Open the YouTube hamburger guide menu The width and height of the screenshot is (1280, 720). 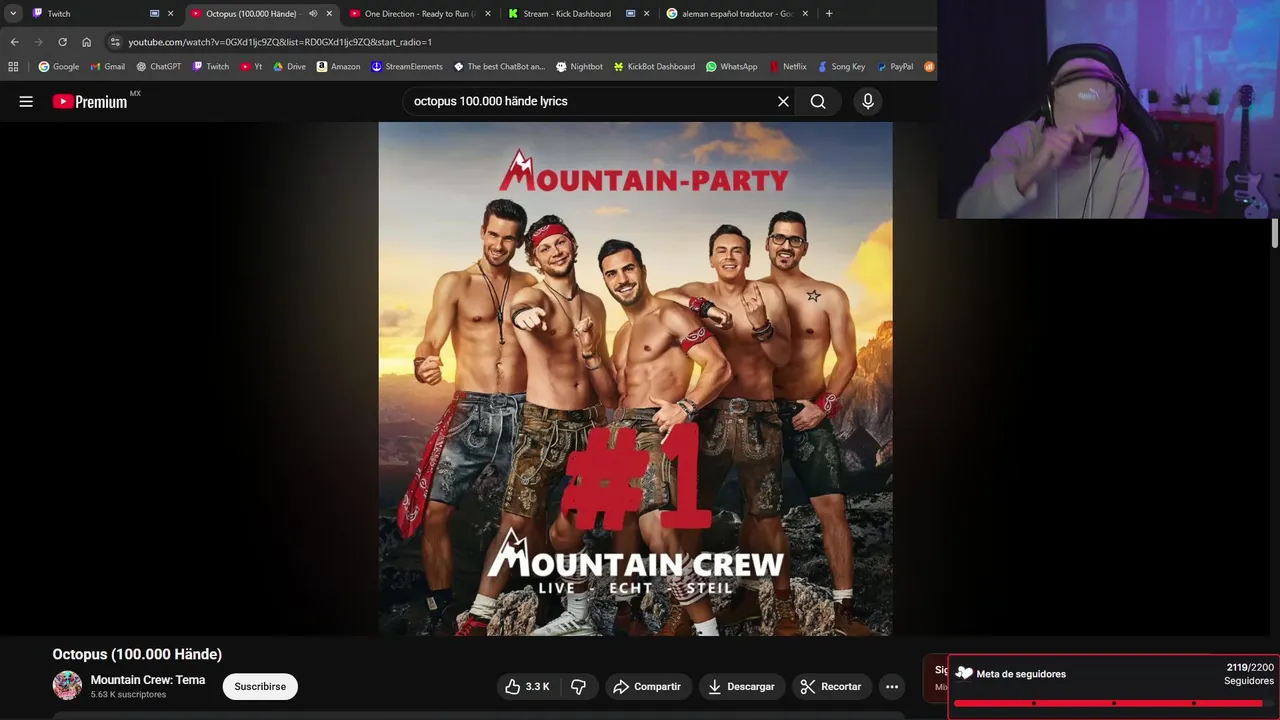[26, 101]
